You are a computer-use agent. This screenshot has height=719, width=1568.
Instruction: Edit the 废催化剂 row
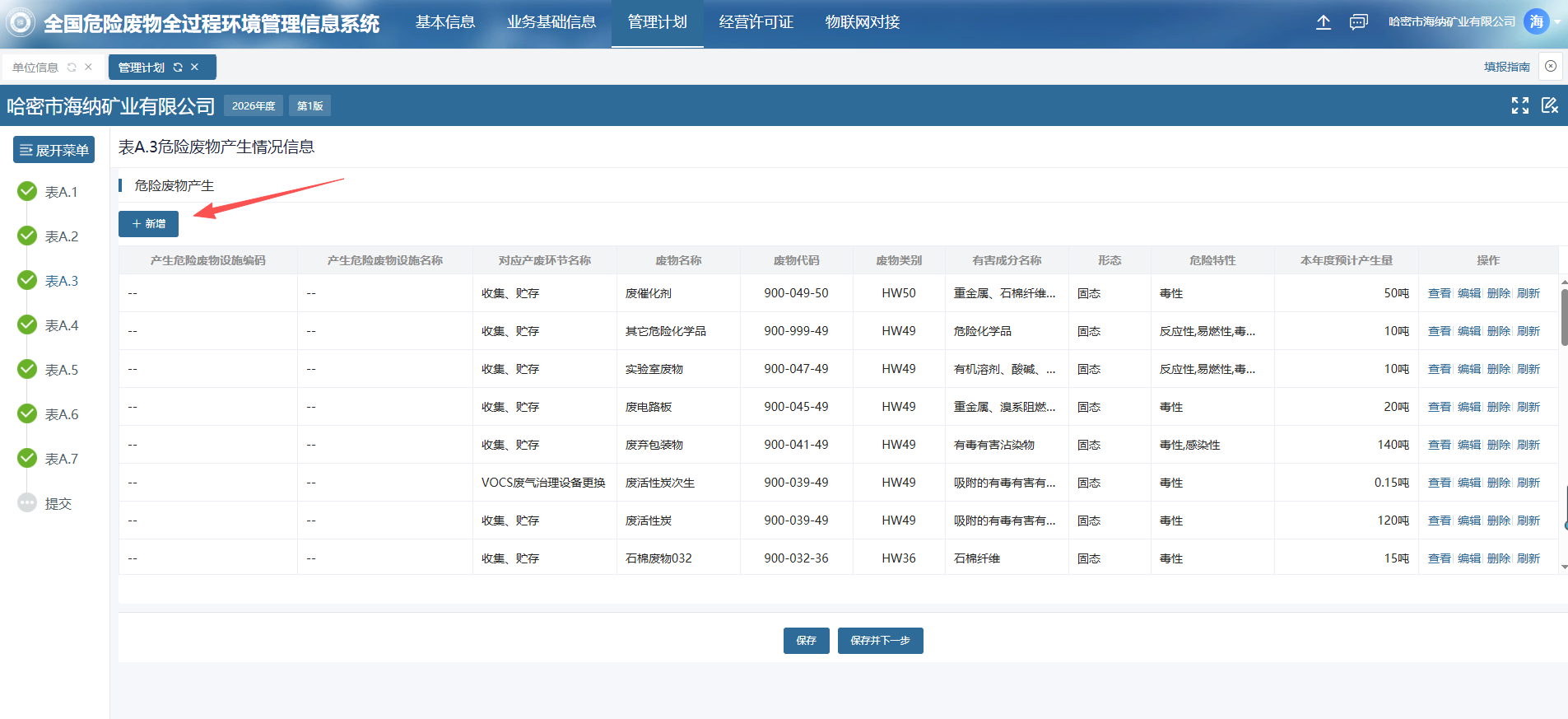click(x=1468, y=293)
